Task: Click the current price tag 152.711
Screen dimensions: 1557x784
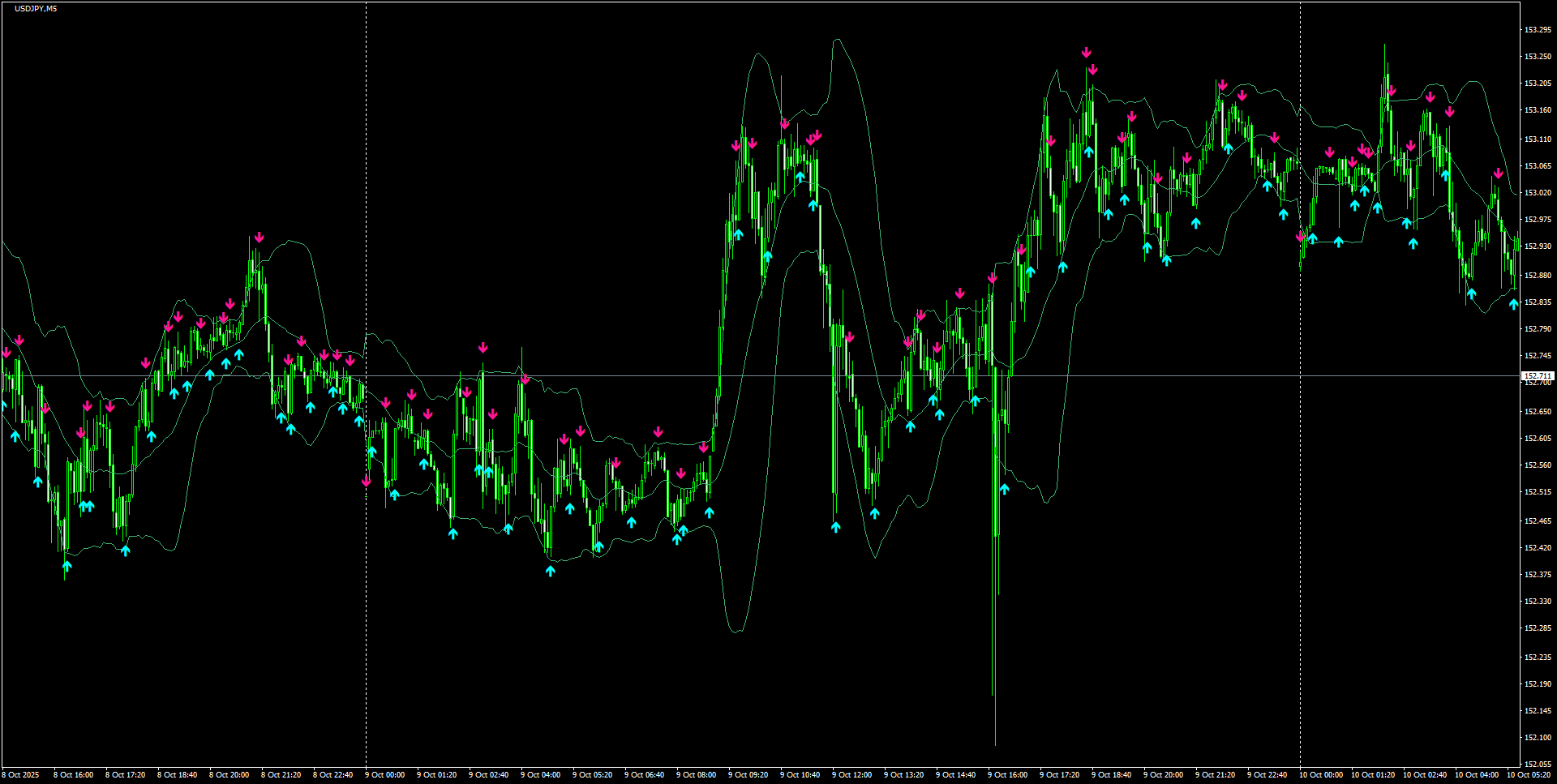Action: (1537, 376)
